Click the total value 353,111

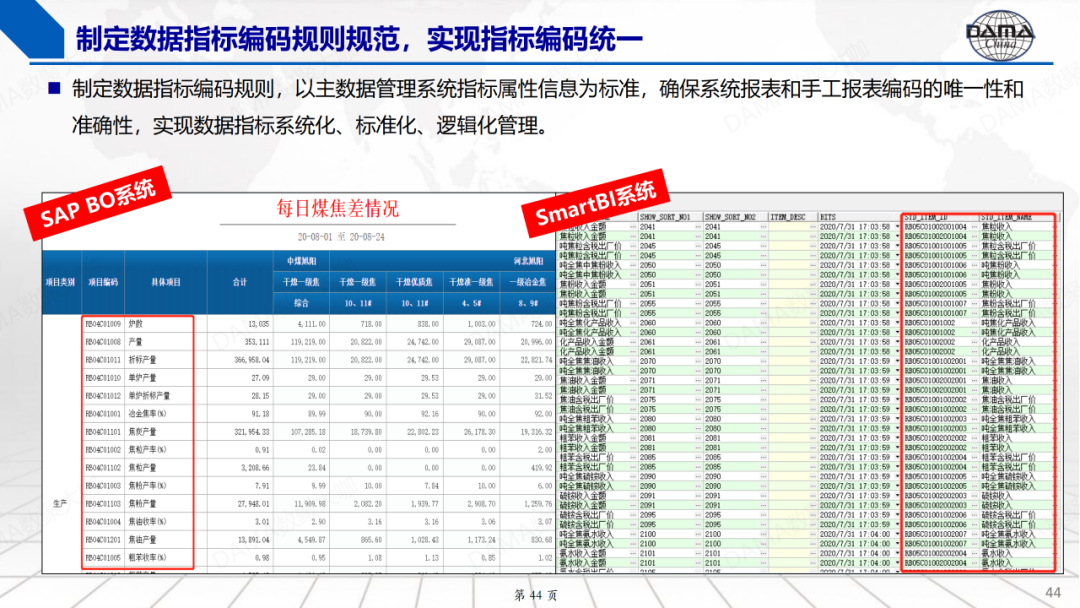pos(256,342)
